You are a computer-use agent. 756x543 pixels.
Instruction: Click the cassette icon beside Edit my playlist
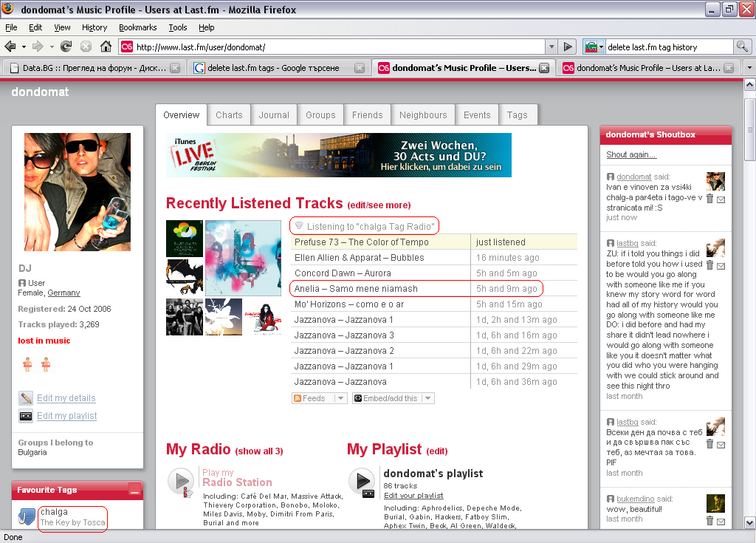click(26, 416)
